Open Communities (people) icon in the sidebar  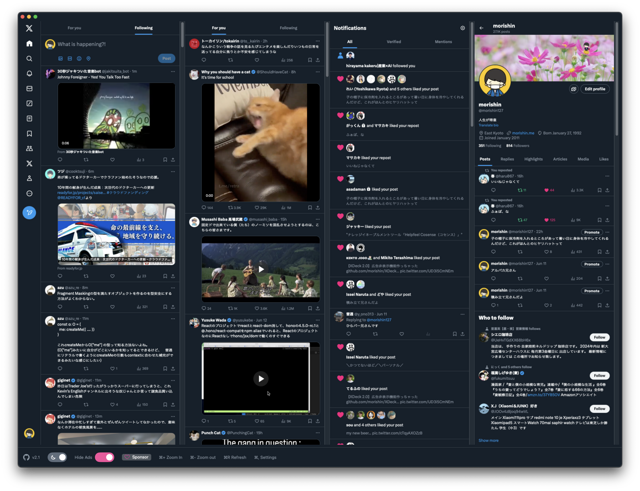coord(29,149)
